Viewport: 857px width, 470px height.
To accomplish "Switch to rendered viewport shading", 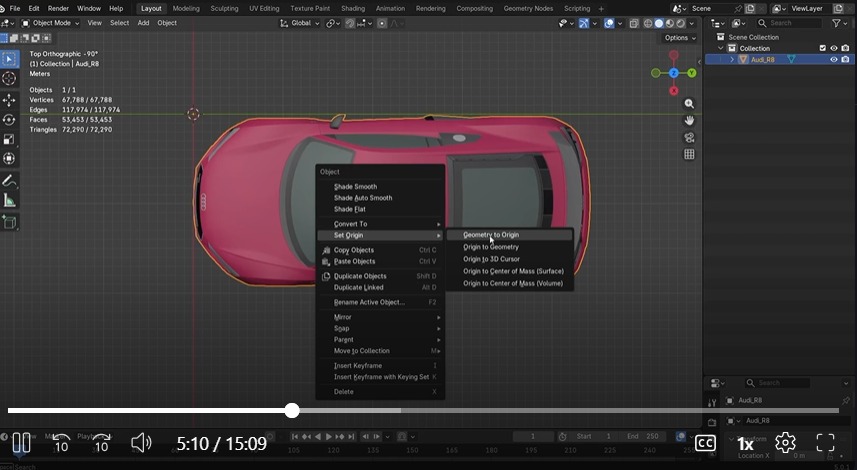I will click(x=680, y=24).
